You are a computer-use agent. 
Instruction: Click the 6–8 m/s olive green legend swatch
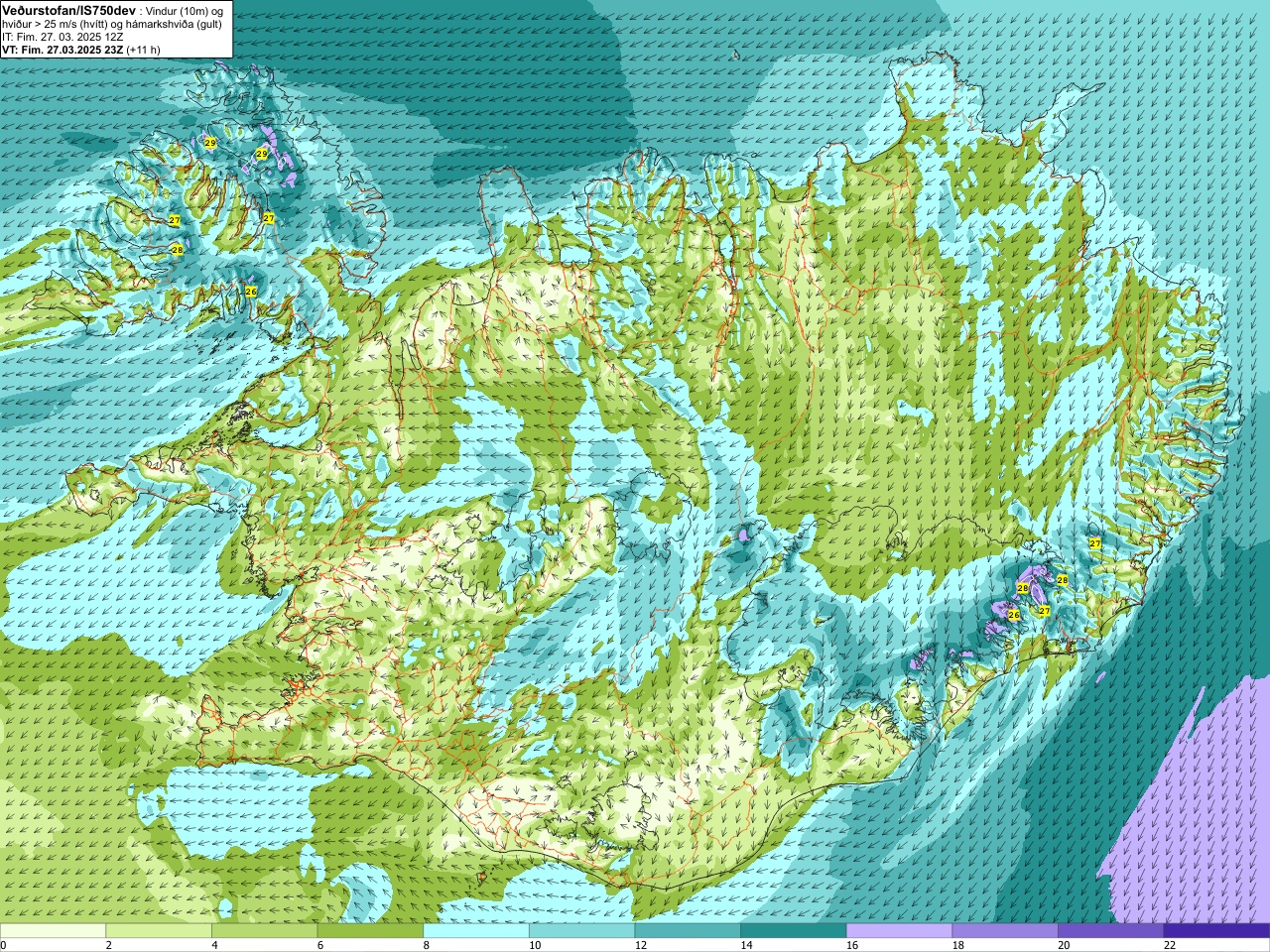[x=370, y=931]
